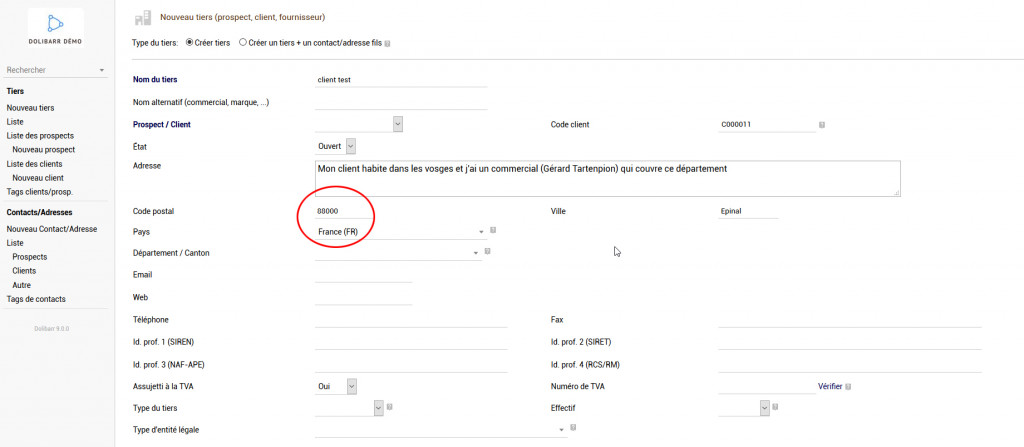Screen dimensions: 1024x447
Task: Click the info icon beside the Pays field
Action: click(494, 231)
